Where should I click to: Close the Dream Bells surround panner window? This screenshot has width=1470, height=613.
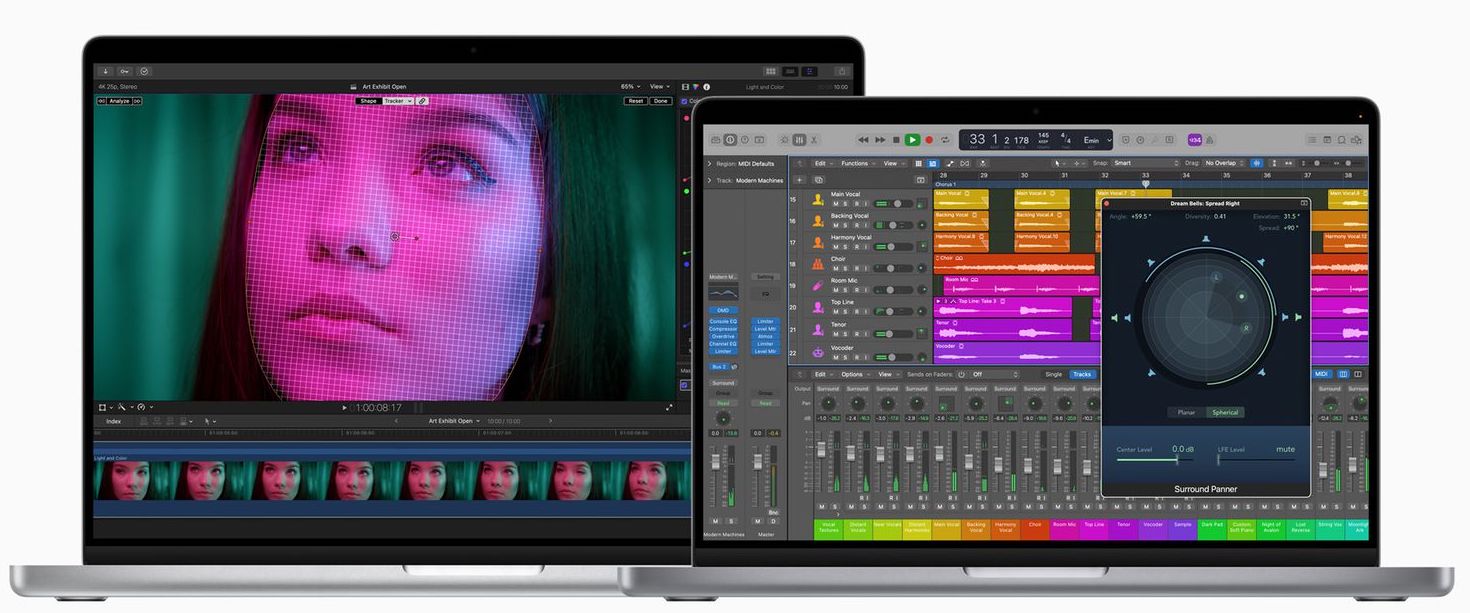point(1107,203)
